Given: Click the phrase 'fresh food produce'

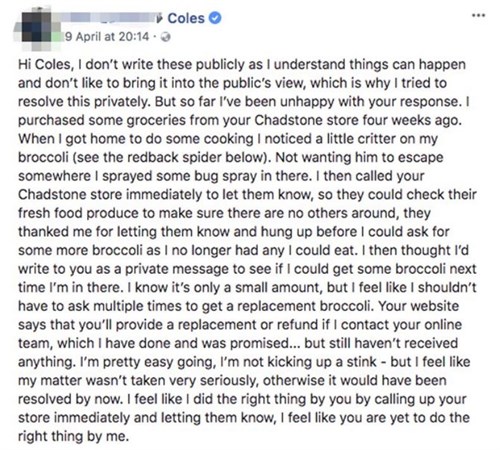Looking at the screenshot, I should tap(78, 213).
